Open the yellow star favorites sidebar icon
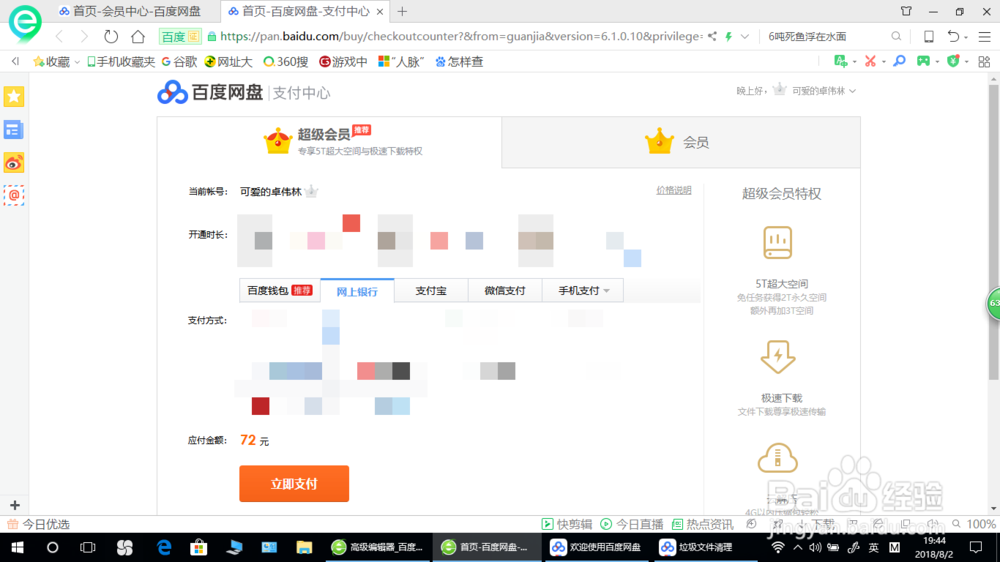This screenshot has width=1000, height=562. 14,97
